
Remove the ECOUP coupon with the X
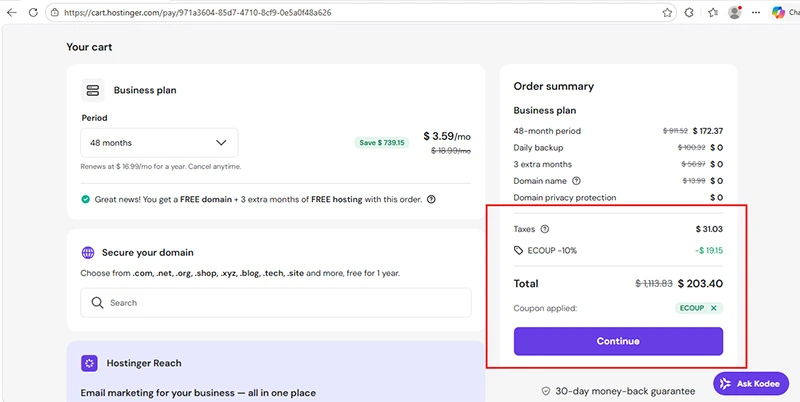coord(714,308)
